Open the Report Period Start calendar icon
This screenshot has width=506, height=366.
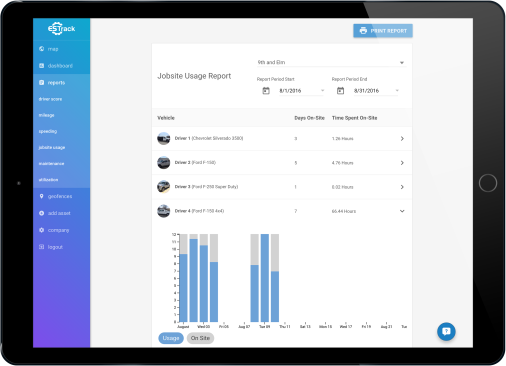pos(266,91)
